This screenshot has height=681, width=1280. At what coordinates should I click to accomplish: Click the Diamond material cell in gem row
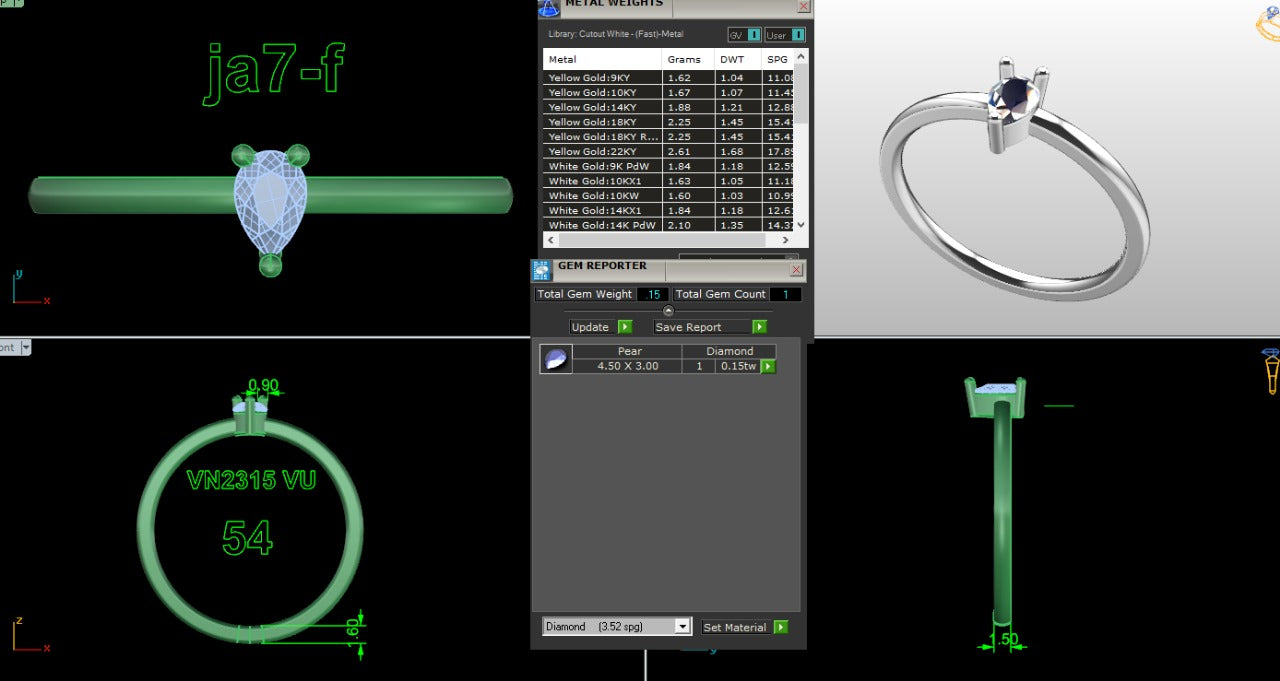click(730, 352)
